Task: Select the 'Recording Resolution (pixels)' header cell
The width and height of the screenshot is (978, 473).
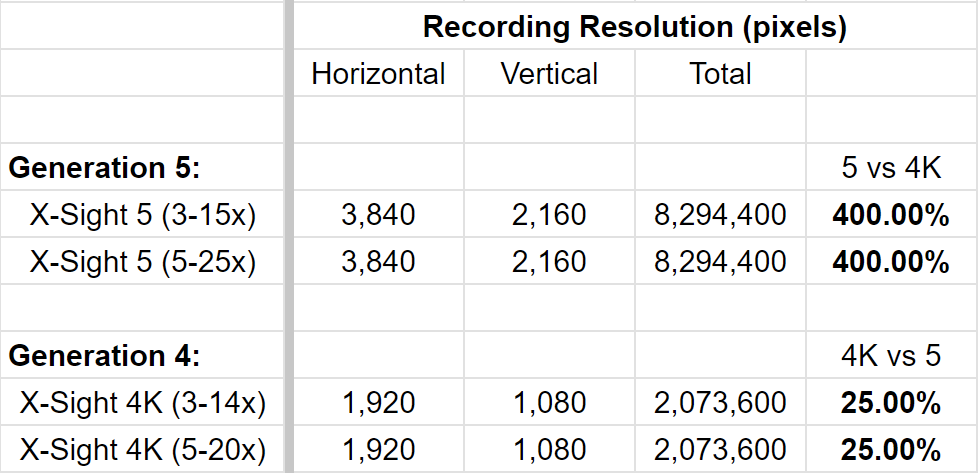Action: click(x=635, y=26)
